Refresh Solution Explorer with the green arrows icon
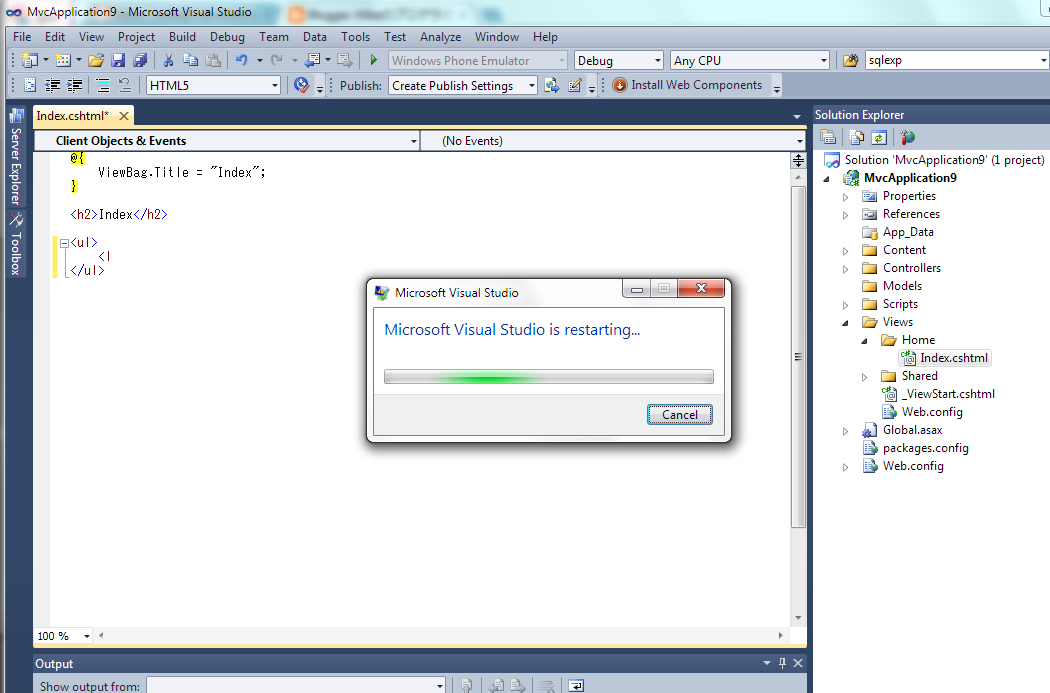1050x693 pixels. [879, 137]
